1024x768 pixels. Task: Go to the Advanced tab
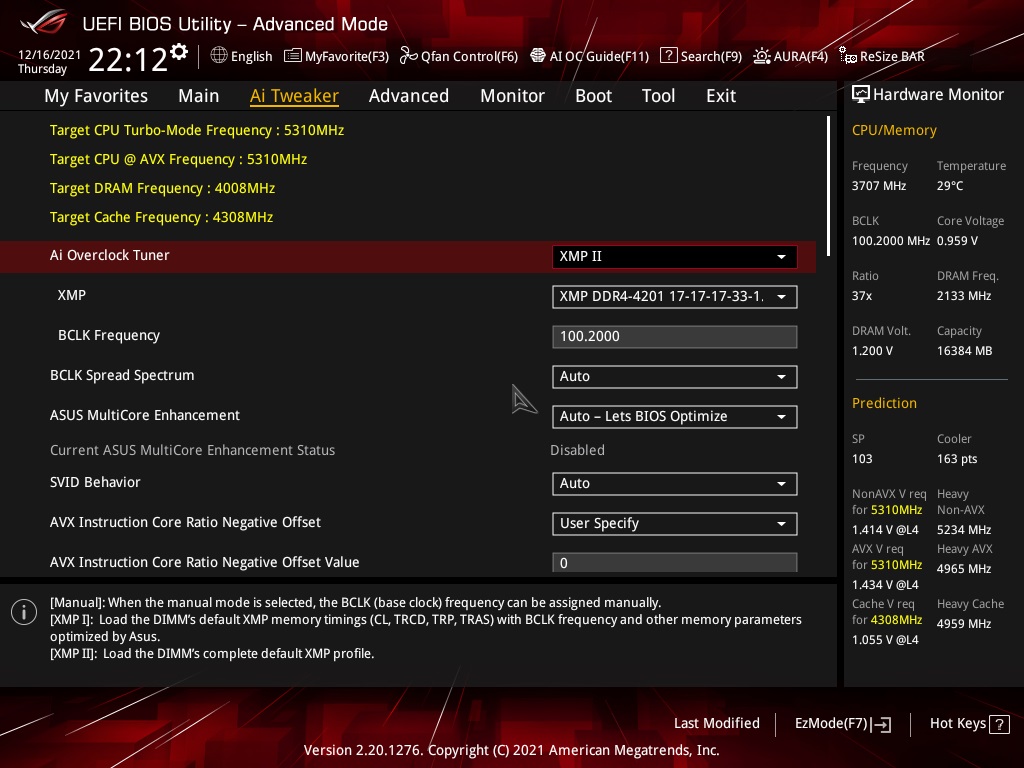[409, 96]
